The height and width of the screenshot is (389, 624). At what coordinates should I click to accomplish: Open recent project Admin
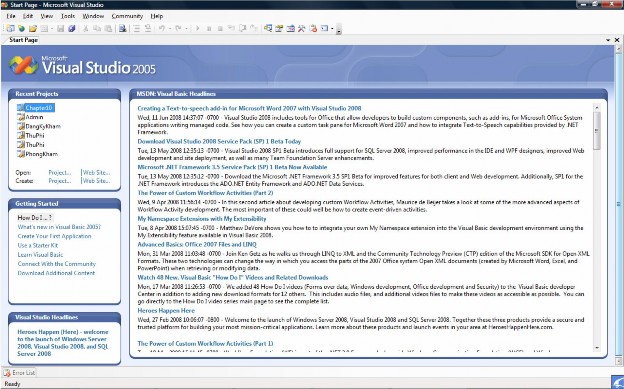tap(30, 117)
